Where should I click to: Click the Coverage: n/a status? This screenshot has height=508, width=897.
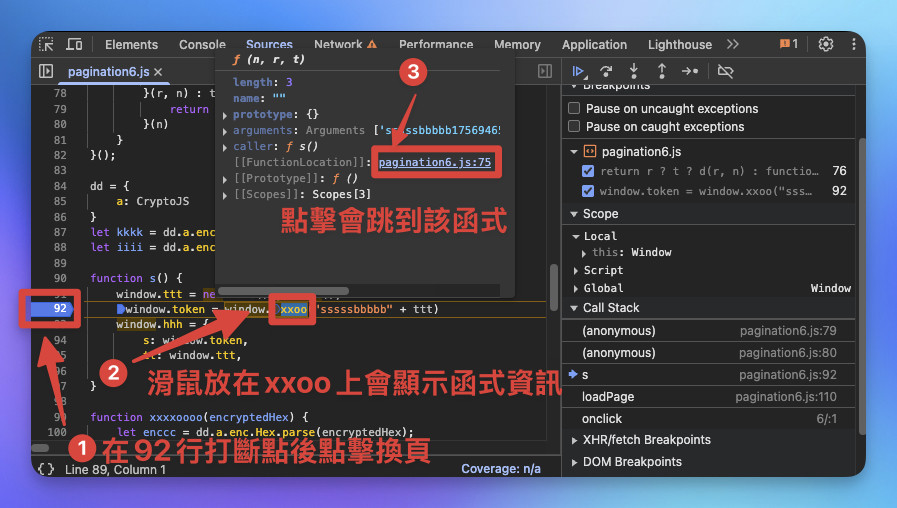click(x=501, y=469)
